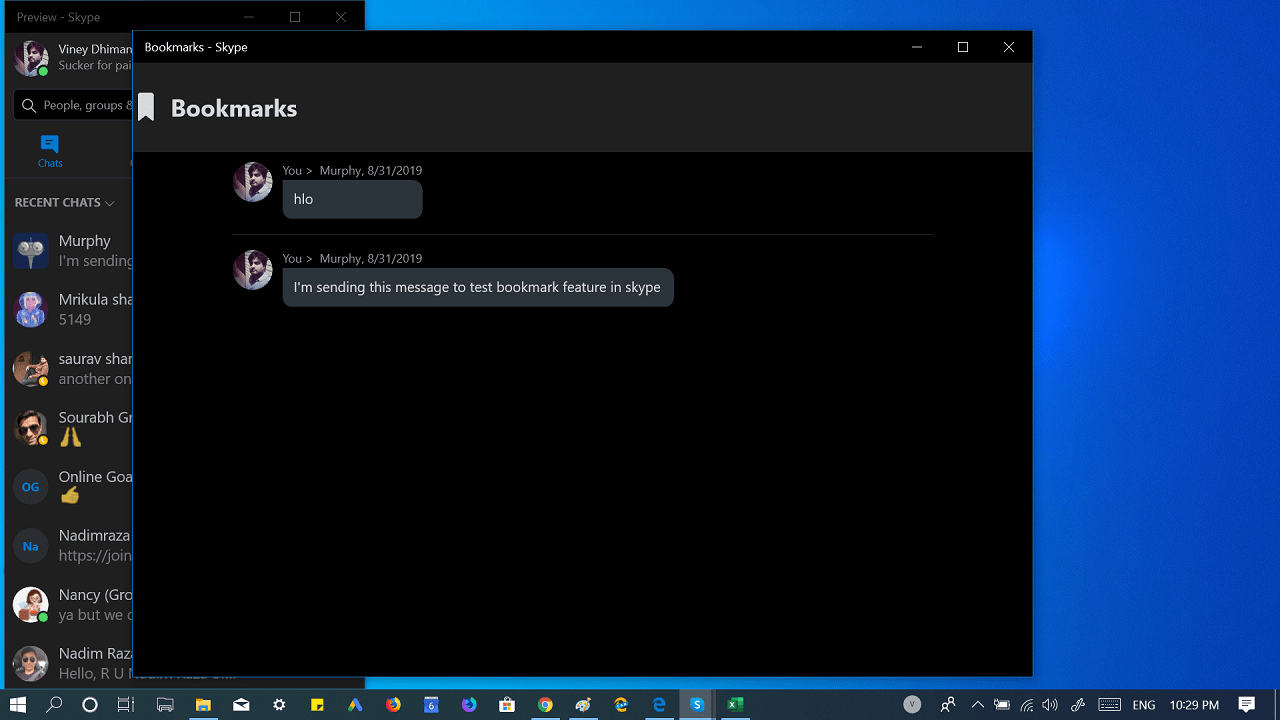Open Sticky Notes on the taskbar
Viewport: 1280px width, 720px height.
317,705
